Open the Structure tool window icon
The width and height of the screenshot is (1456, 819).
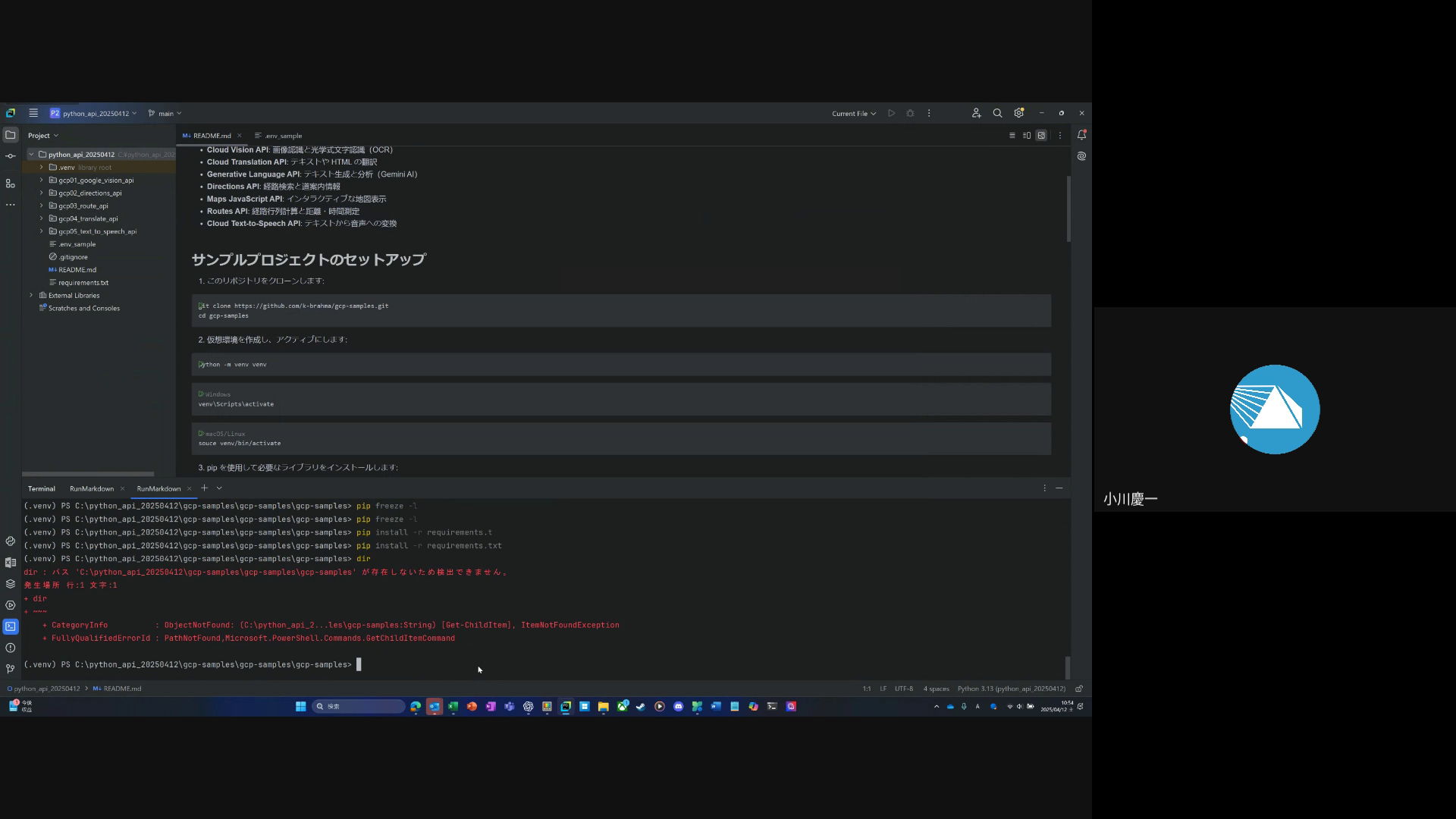(10, 184)
